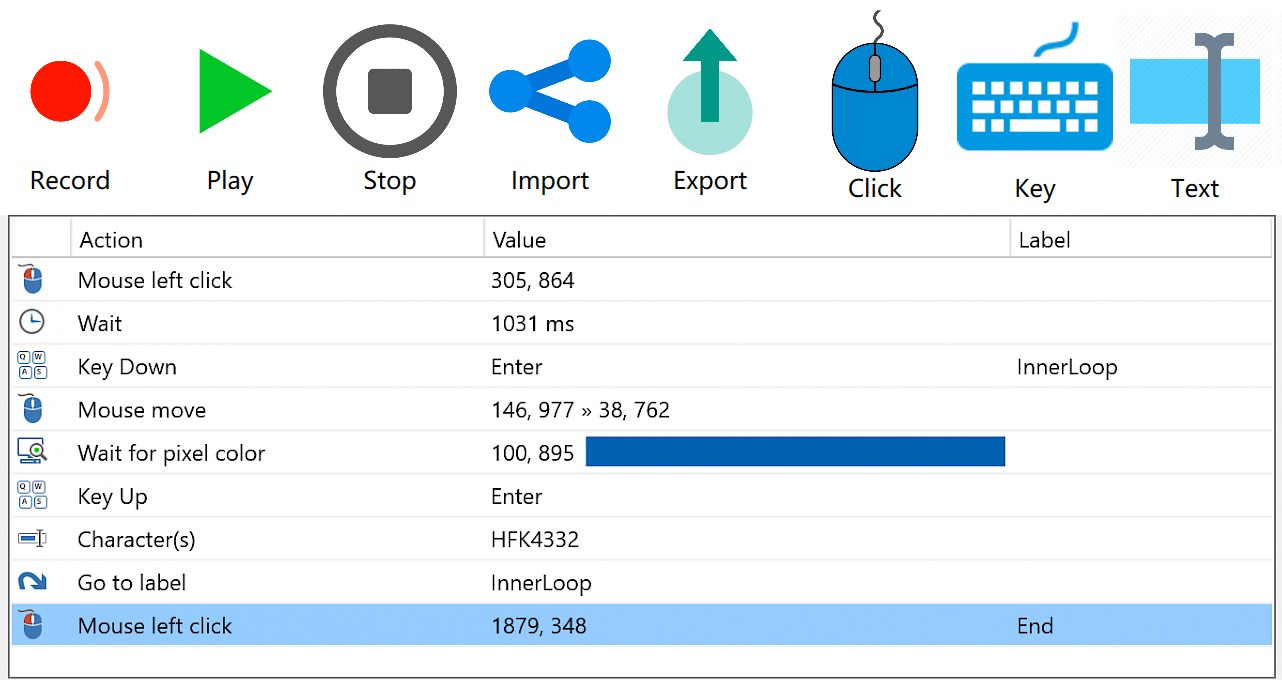The width and height of the screenshot is (1282, 680).
Task: Select the Key Up Enter row
Action: pos(400,497)
